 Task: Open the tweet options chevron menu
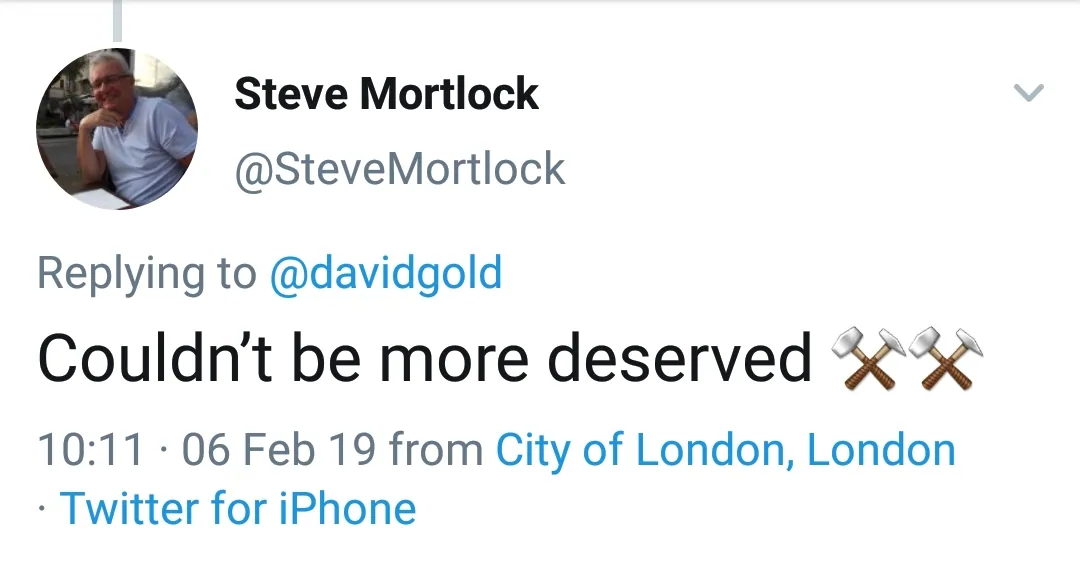pos(1028,94)
